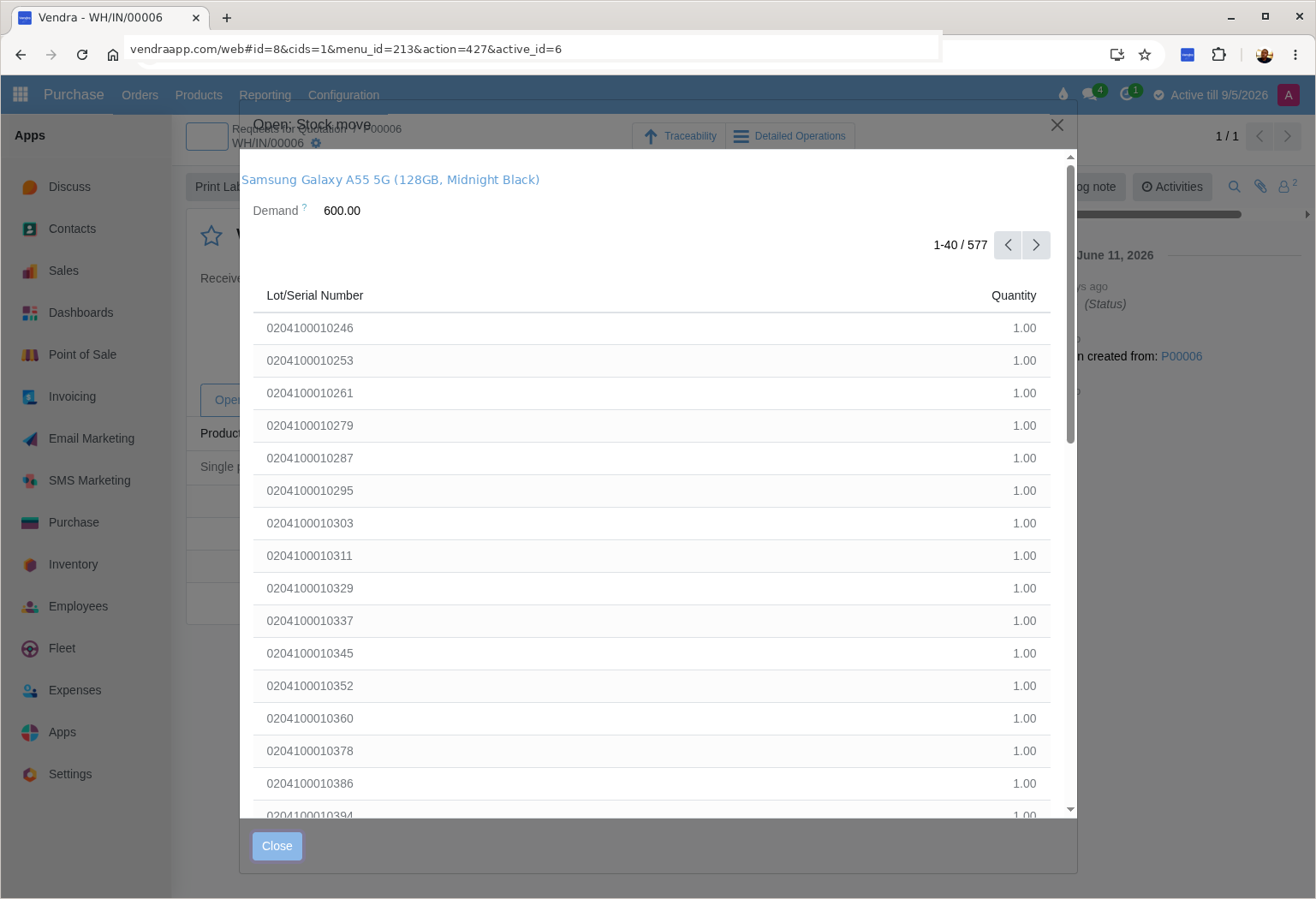Select serial number row 0204100010246

tap(652, 329)
